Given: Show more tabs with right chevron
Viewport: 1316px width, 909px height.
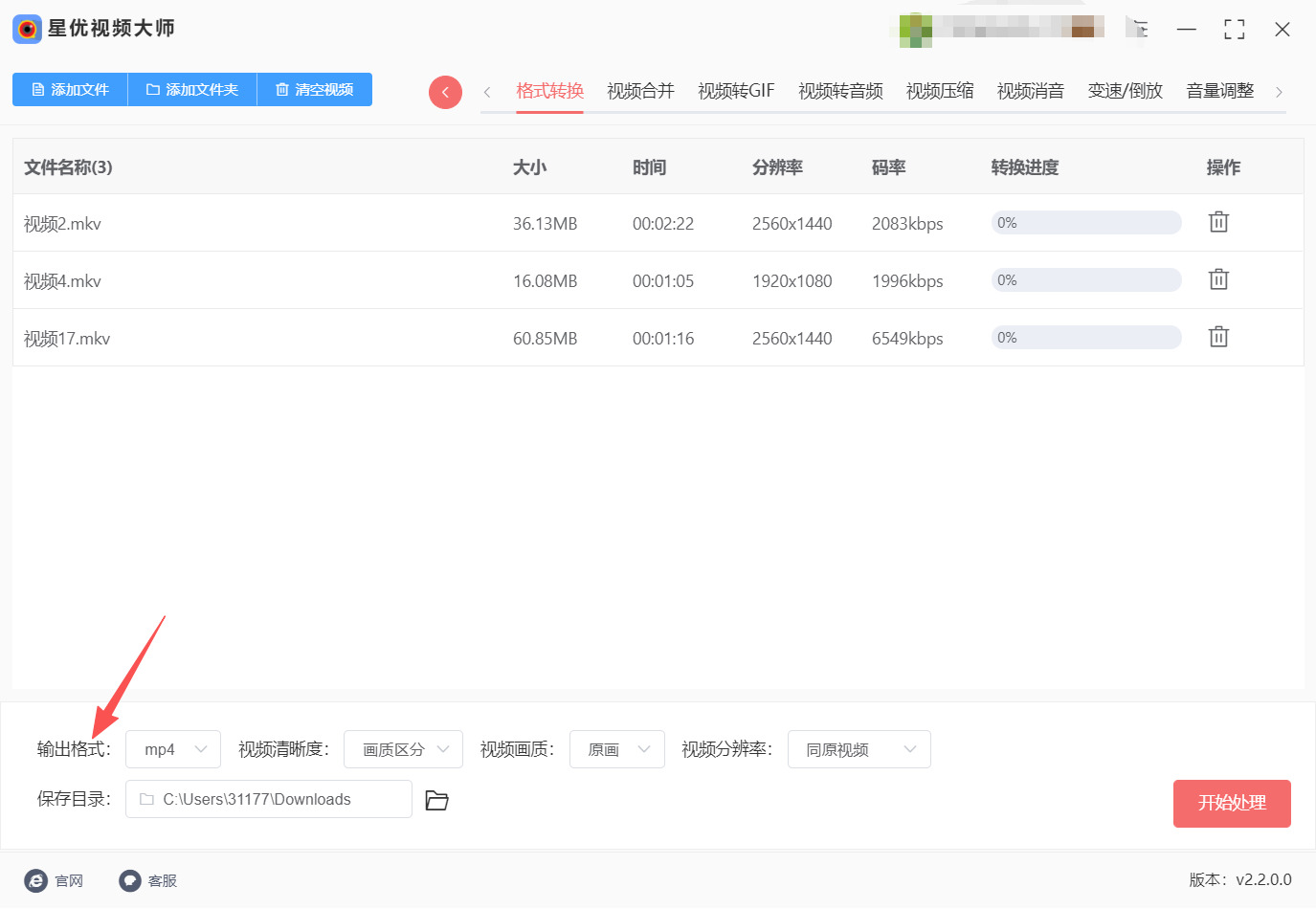Looking at the screenshot, I should click(x=1279, y=92).
